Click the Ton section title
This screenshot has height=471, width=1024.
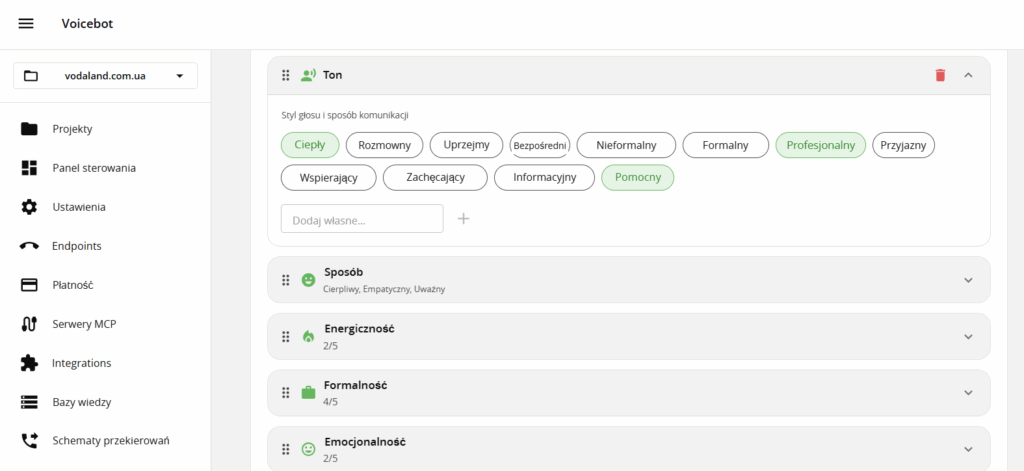click(x=332, y=75)
